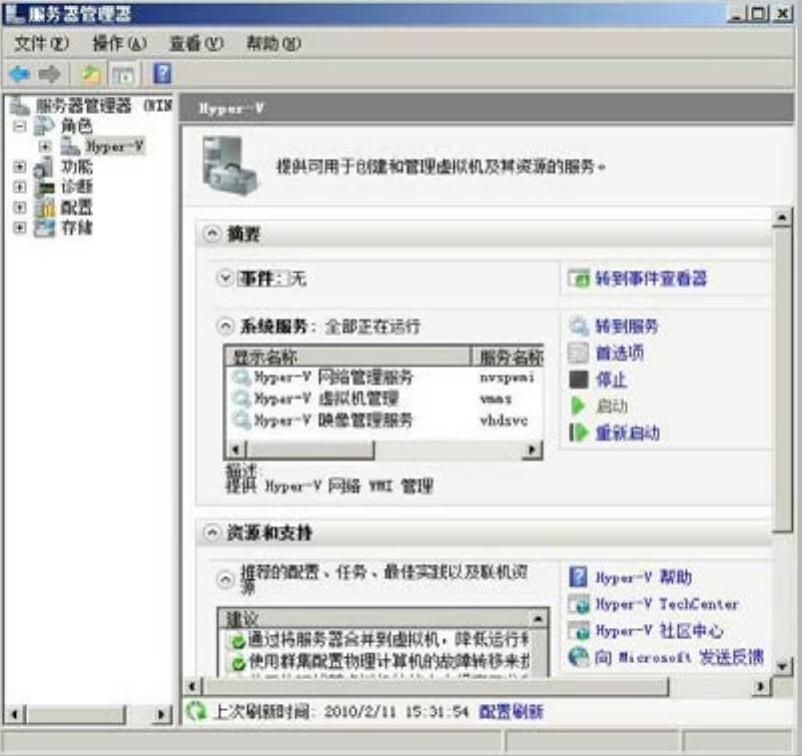Image resolution: width=802 pixels, height=756 pixels.
Task: Open 向 Microsoft 发送反馈 link
Action: tap(679, 657)
